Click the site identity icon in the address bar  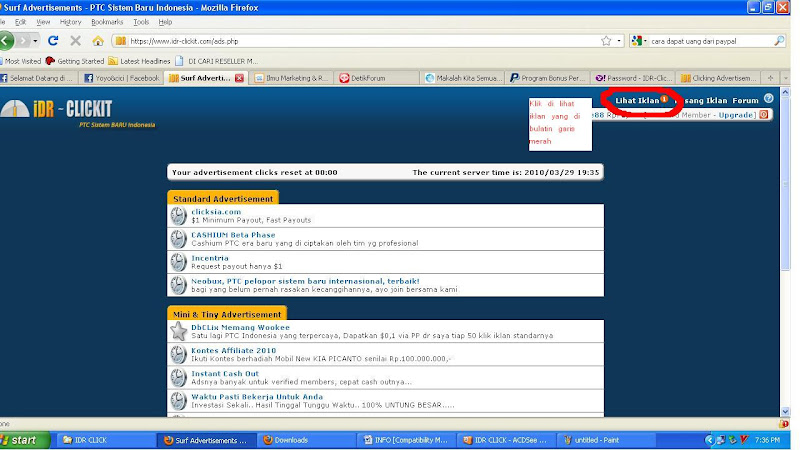tap(120, 41)
